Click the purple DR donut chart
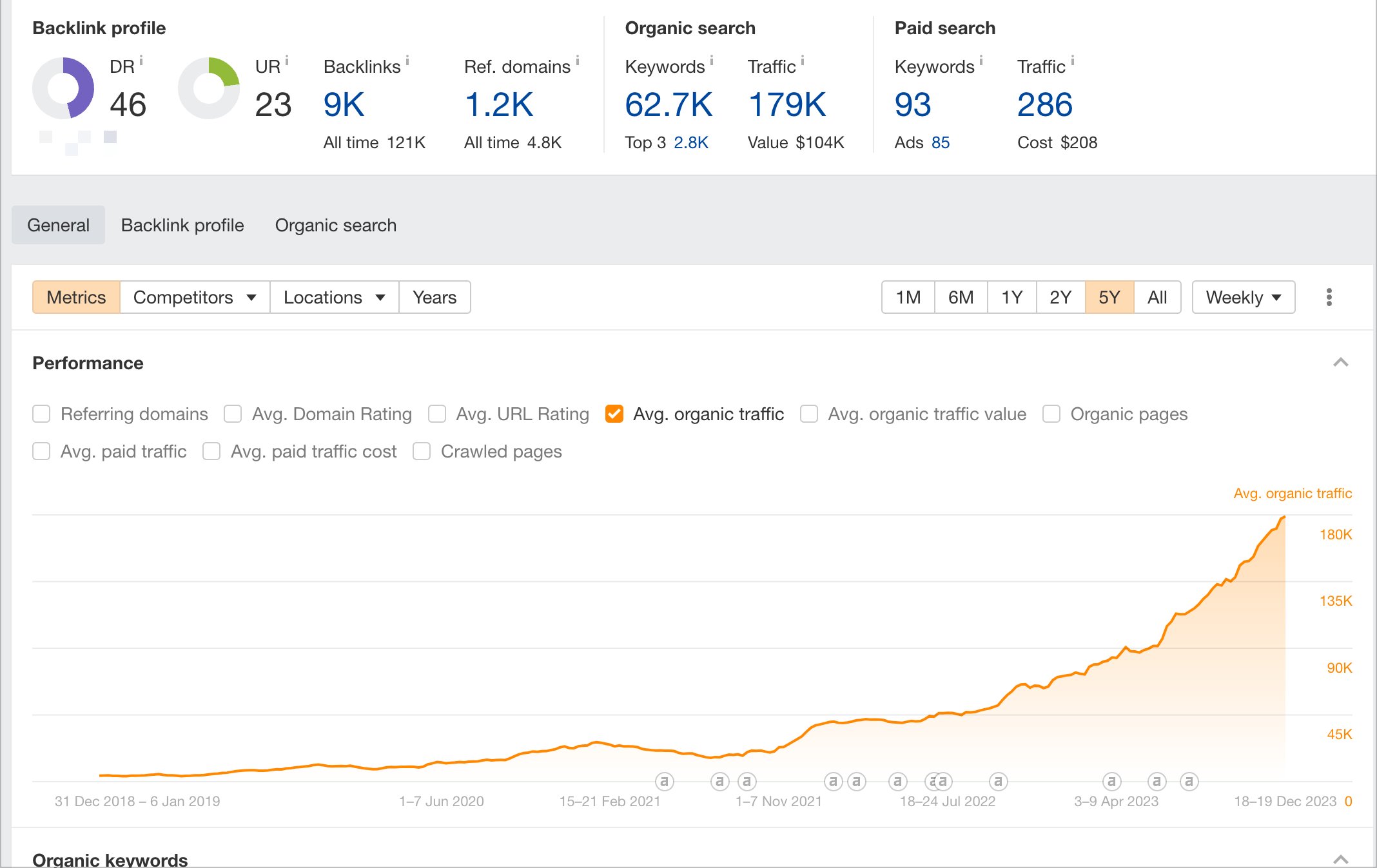This screenshot has width=1377, height=868. (63, 88)
